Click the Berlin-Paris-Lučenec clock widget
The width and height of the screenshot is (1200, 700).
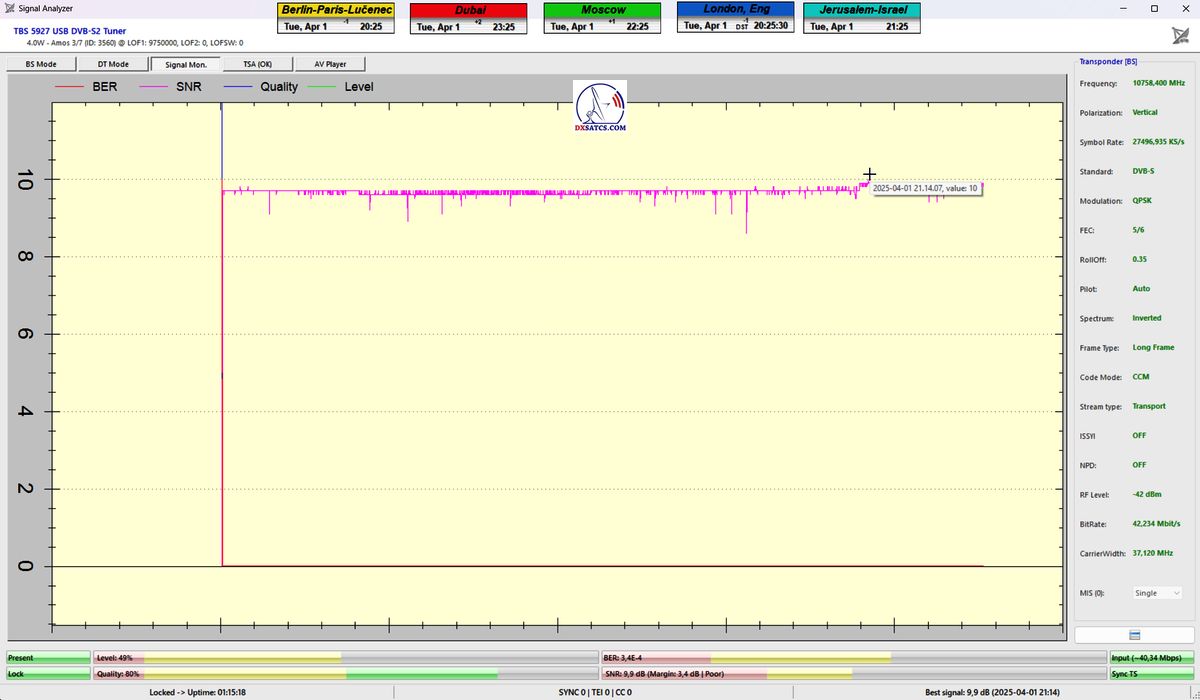click(x=336, y=18)
